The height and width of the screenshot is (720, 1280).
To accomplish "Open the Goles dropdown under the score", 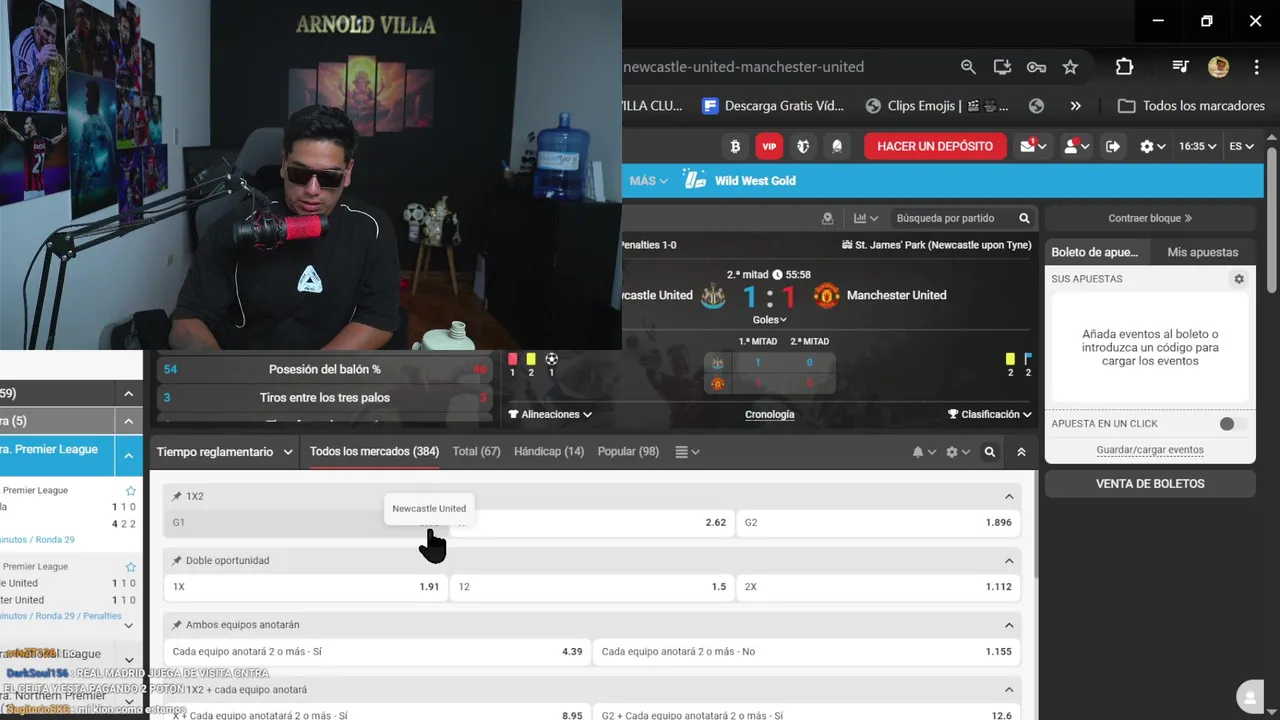I will [769, 320].
